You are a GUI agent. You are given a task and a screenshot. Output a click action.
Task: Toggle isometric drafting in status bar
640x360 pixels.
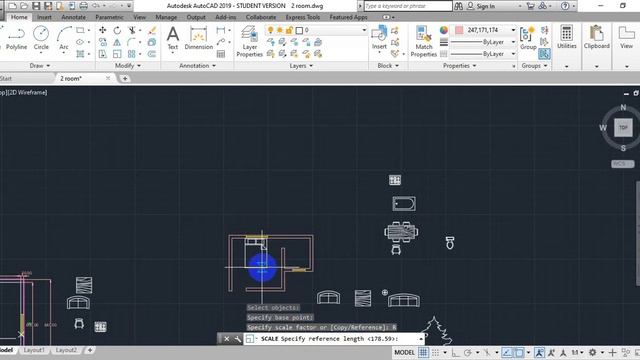[487, 352]
